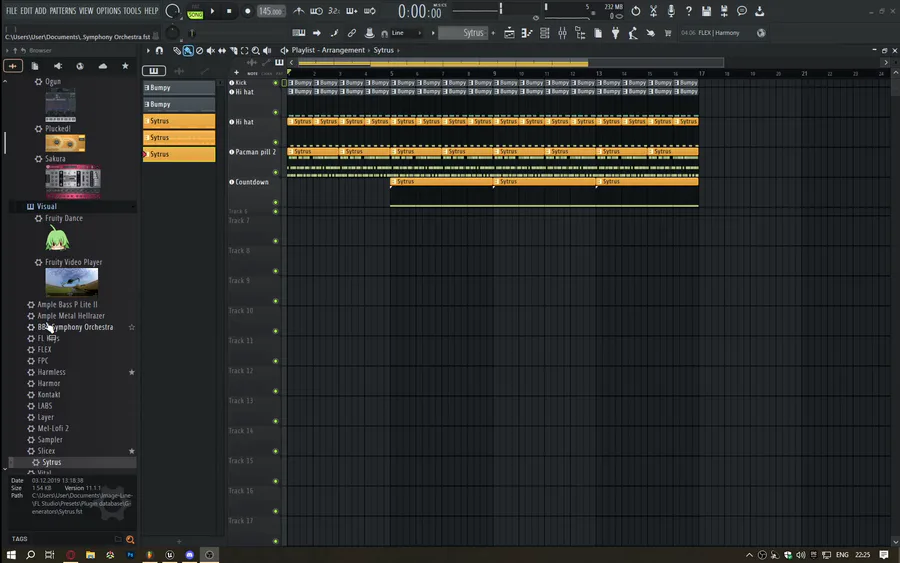This screenshot has width=900, height=563.
Task: Toggle the recording countdown icon
Action: 333,11
